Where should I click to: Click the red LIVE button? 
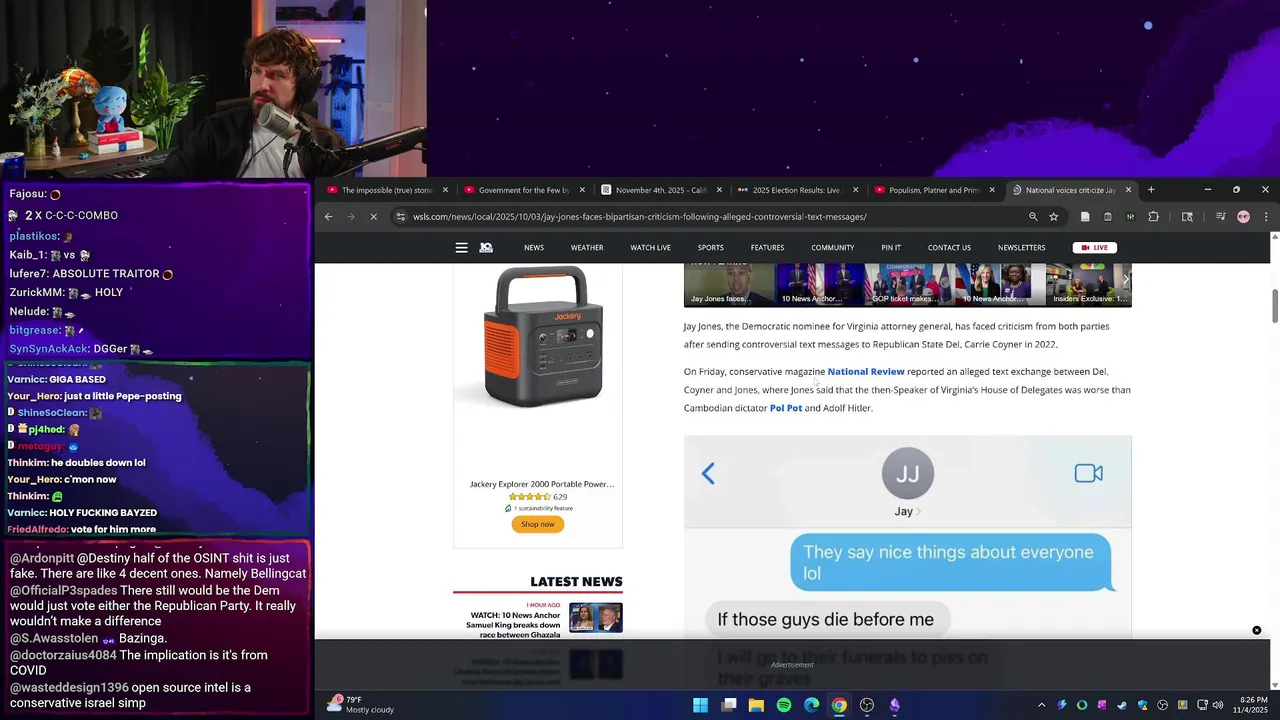(x=1095, y=247)
